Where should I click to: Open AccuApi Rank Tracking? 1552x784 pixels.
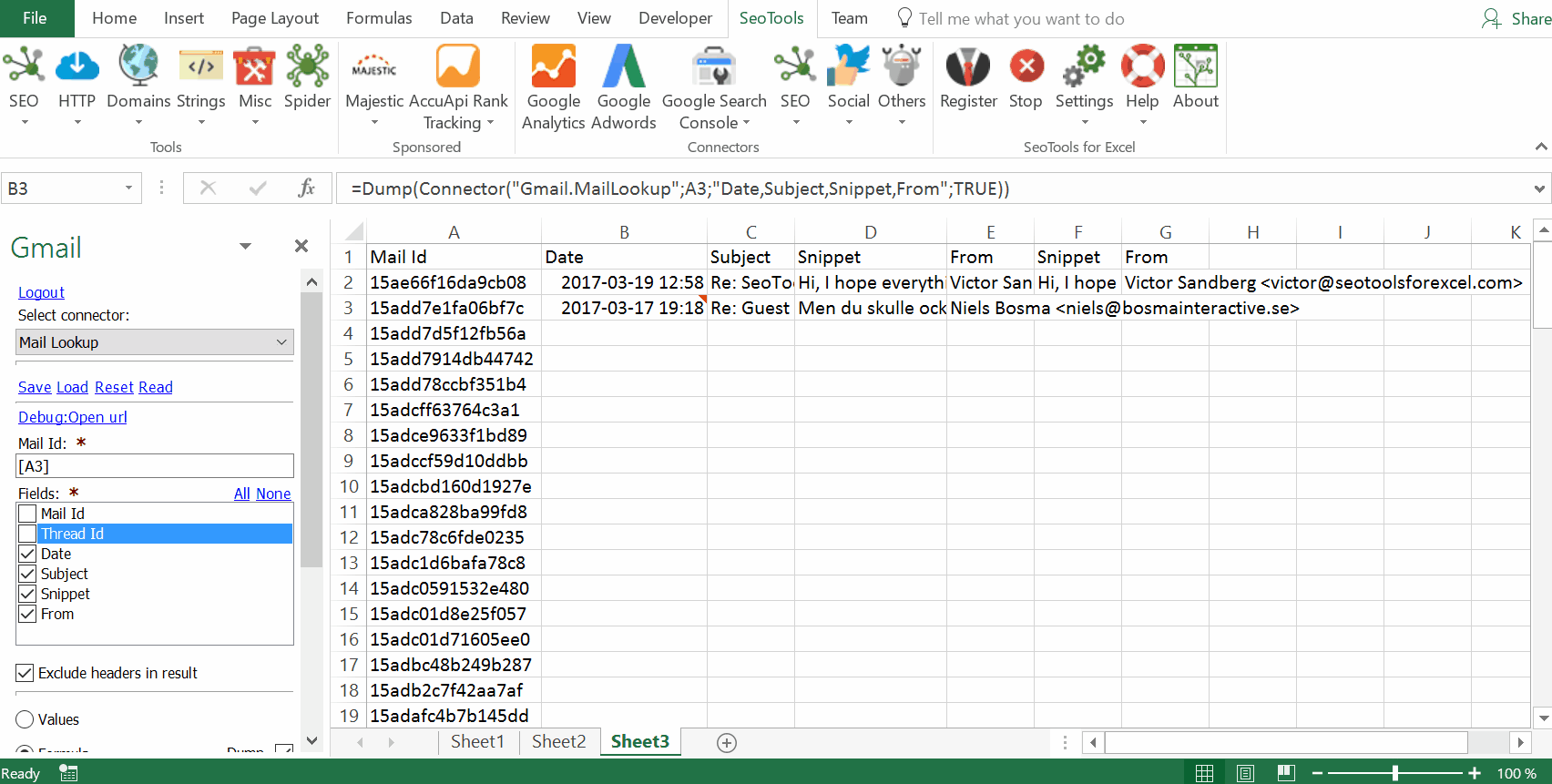[x=457, y=66]
